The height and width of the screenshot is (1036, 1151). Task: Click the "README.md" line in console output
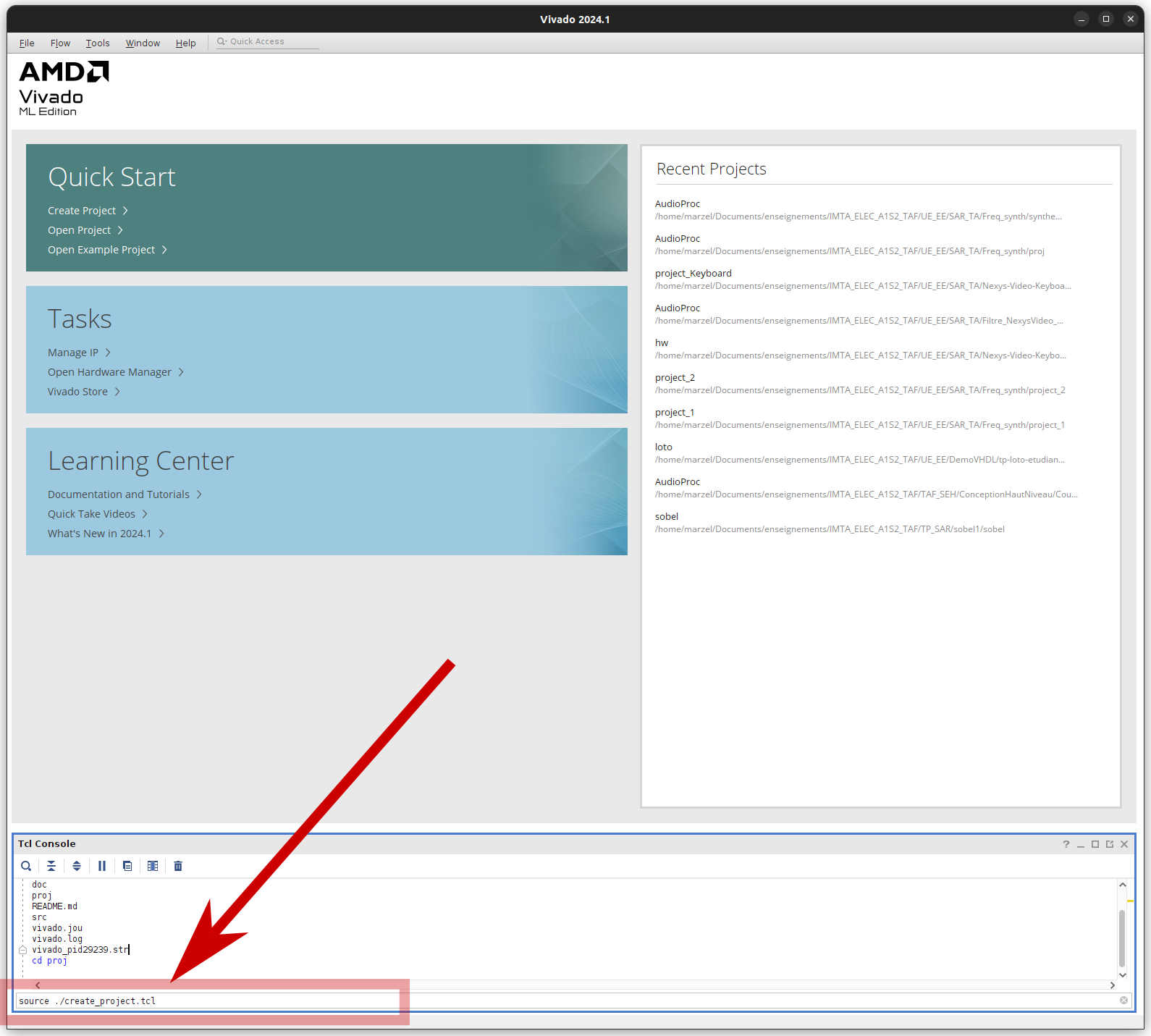(x=54, y=906)
